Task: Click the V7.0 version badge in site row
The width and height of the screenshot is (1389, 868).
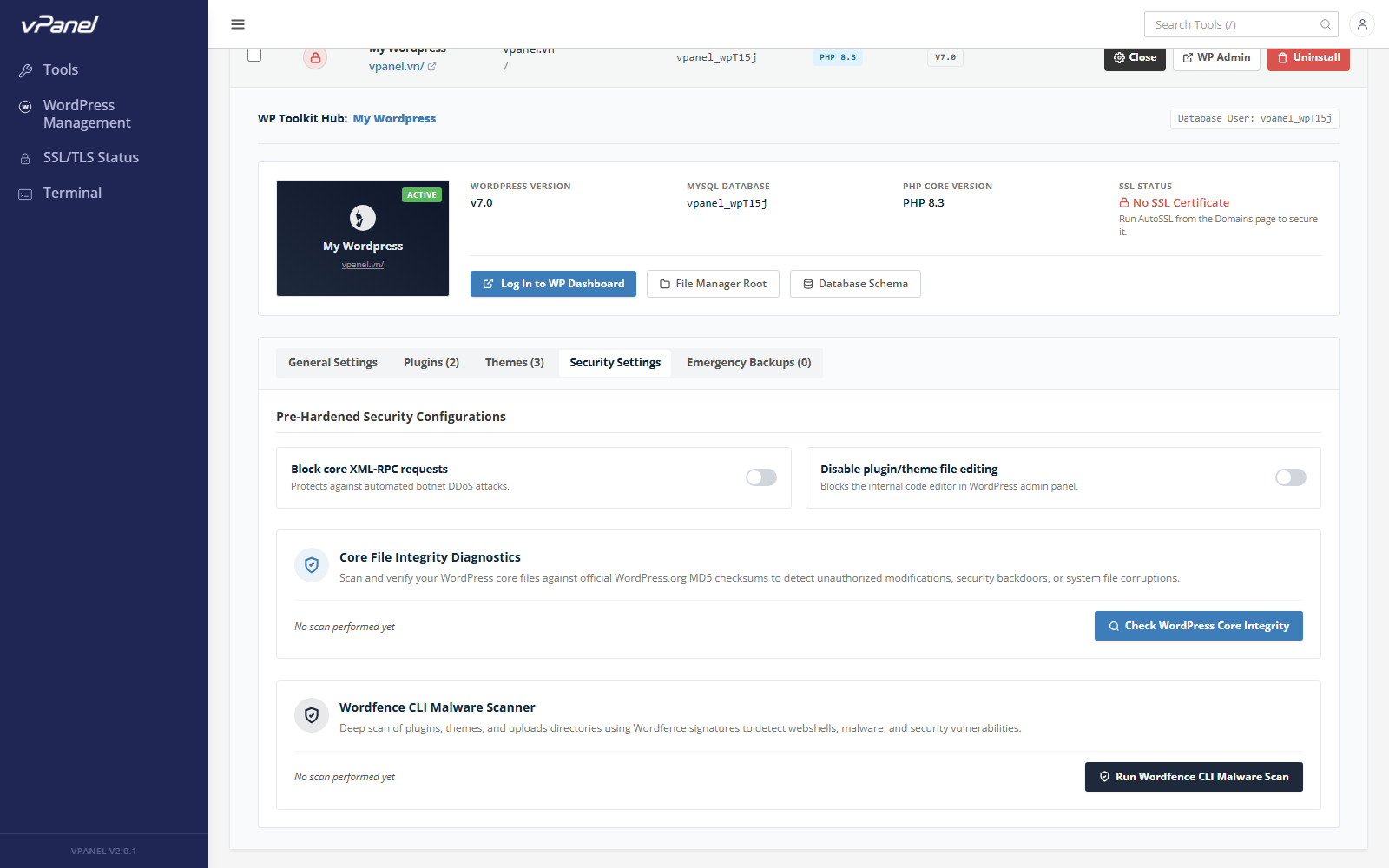Action: [945, 57]
